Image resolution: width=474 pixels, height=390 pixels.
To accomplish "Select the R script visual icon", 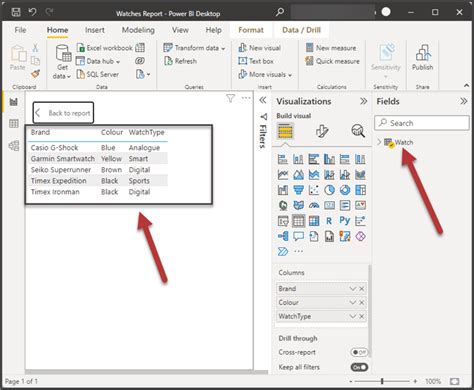I will [x=329, y=221].
